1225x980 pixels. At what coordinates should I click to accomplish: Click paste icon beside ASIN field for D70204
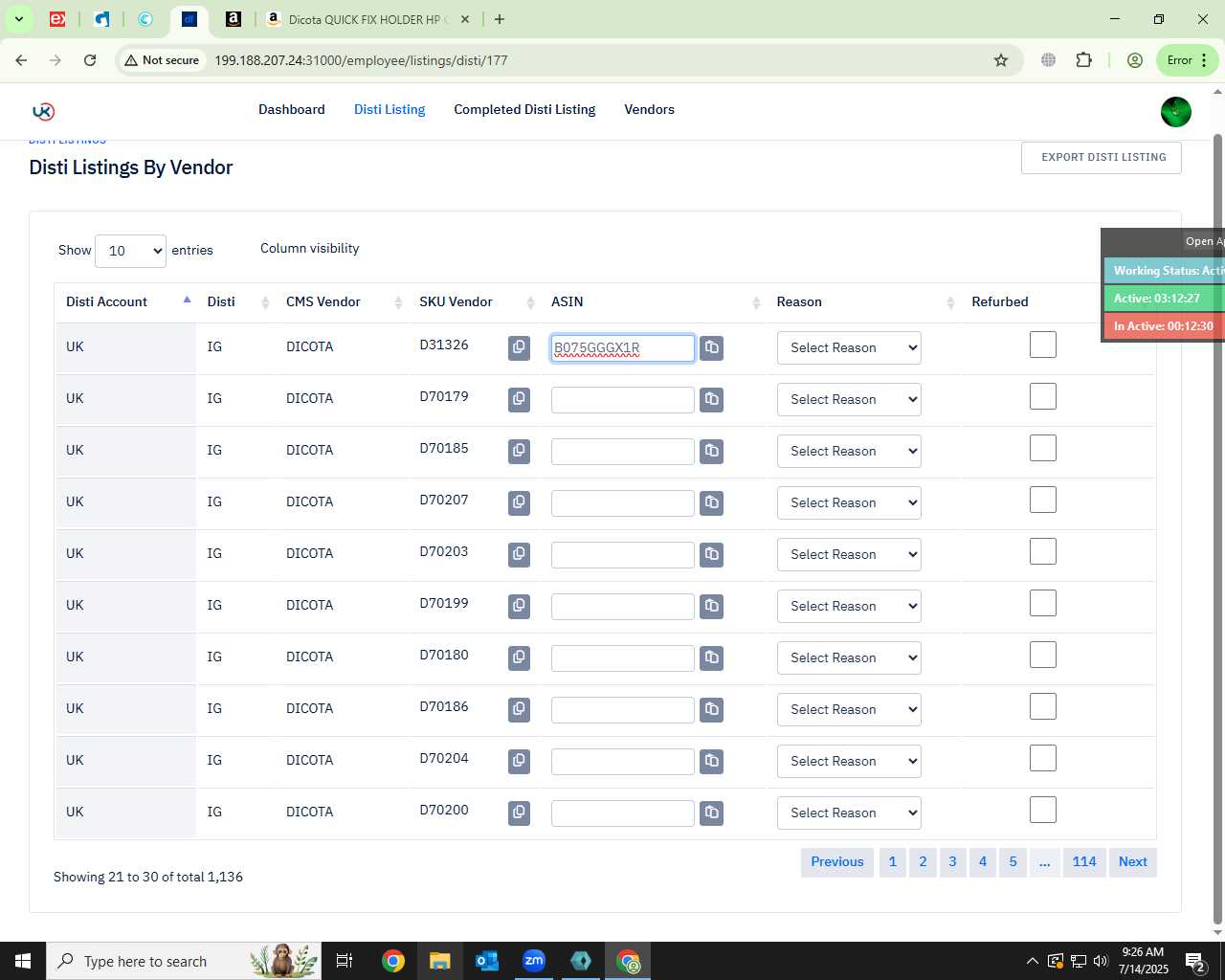point(711,761)
